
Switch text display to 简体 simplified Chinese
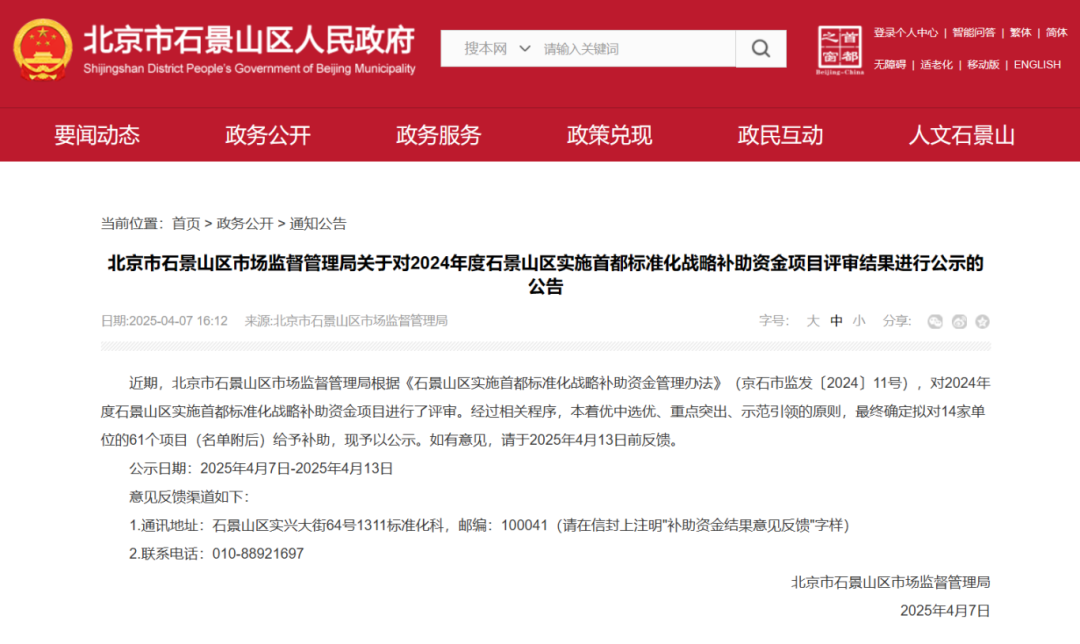(1056, 33)
